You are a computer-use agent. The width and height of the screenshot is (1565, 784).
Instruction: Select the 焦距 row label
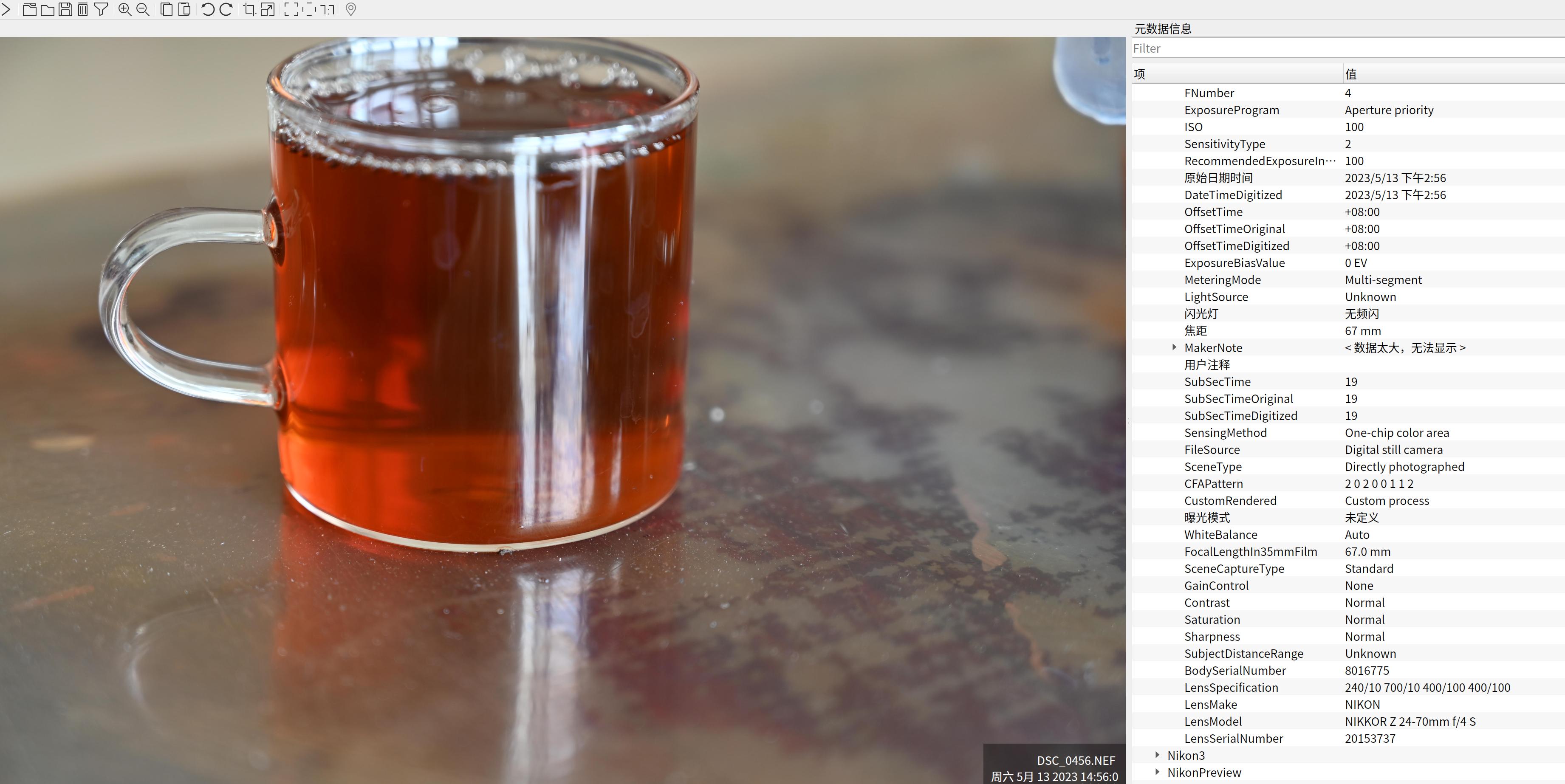1195,331
